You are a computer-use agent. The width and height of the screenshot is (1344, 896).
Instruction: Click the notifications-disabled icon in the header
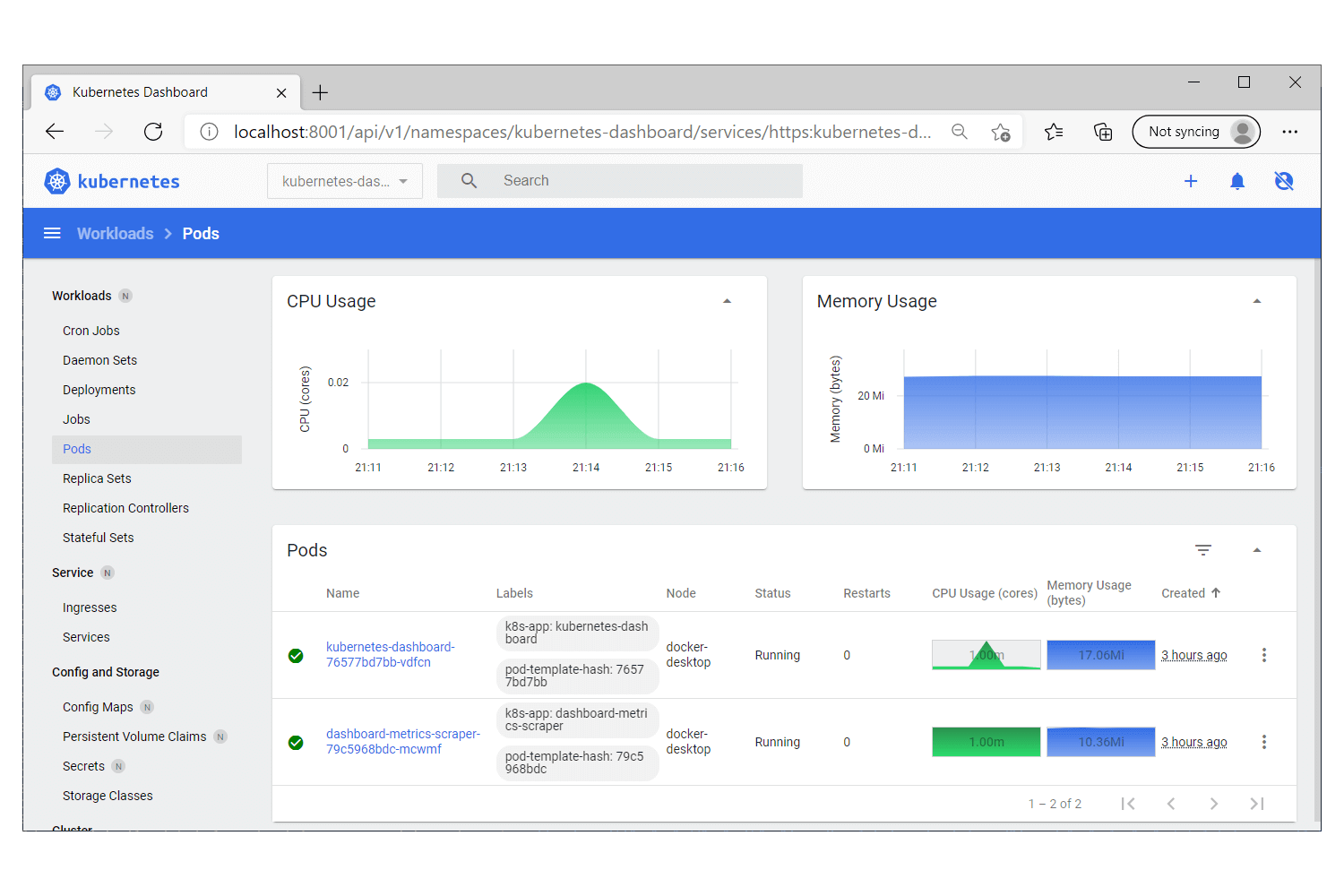[1284, 181]
